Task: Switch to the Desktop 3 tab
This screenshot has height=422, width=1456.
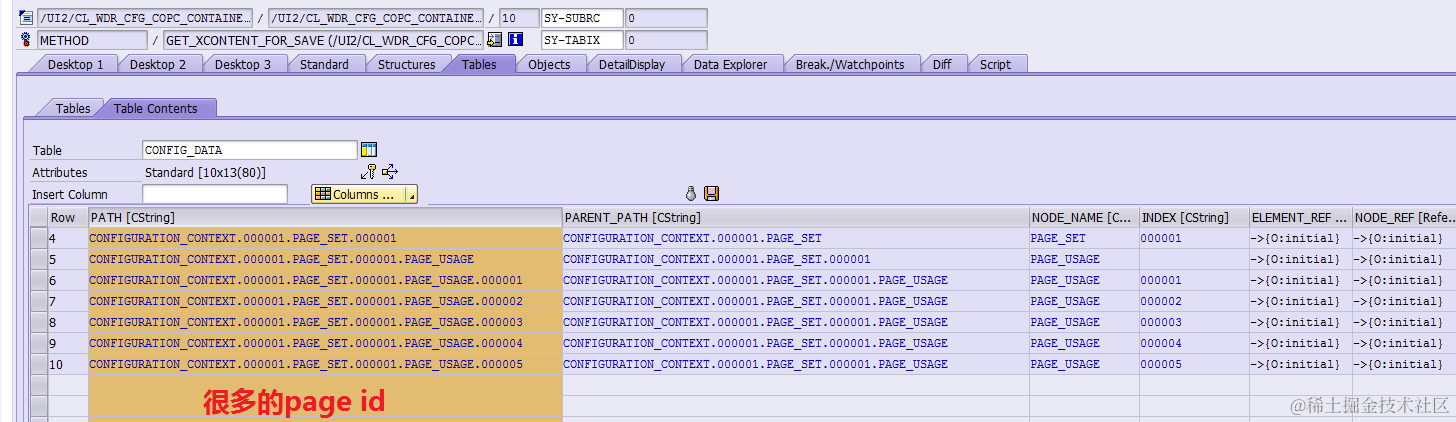Action: pyautogui.click(x=243, y=64)
